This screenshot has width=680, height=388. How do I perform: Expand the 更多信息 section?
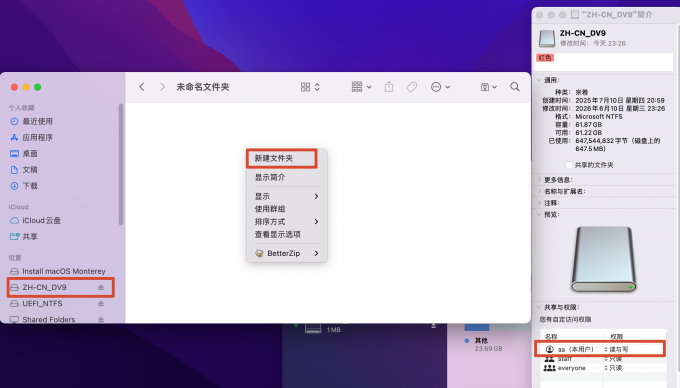tap(539, 179)
